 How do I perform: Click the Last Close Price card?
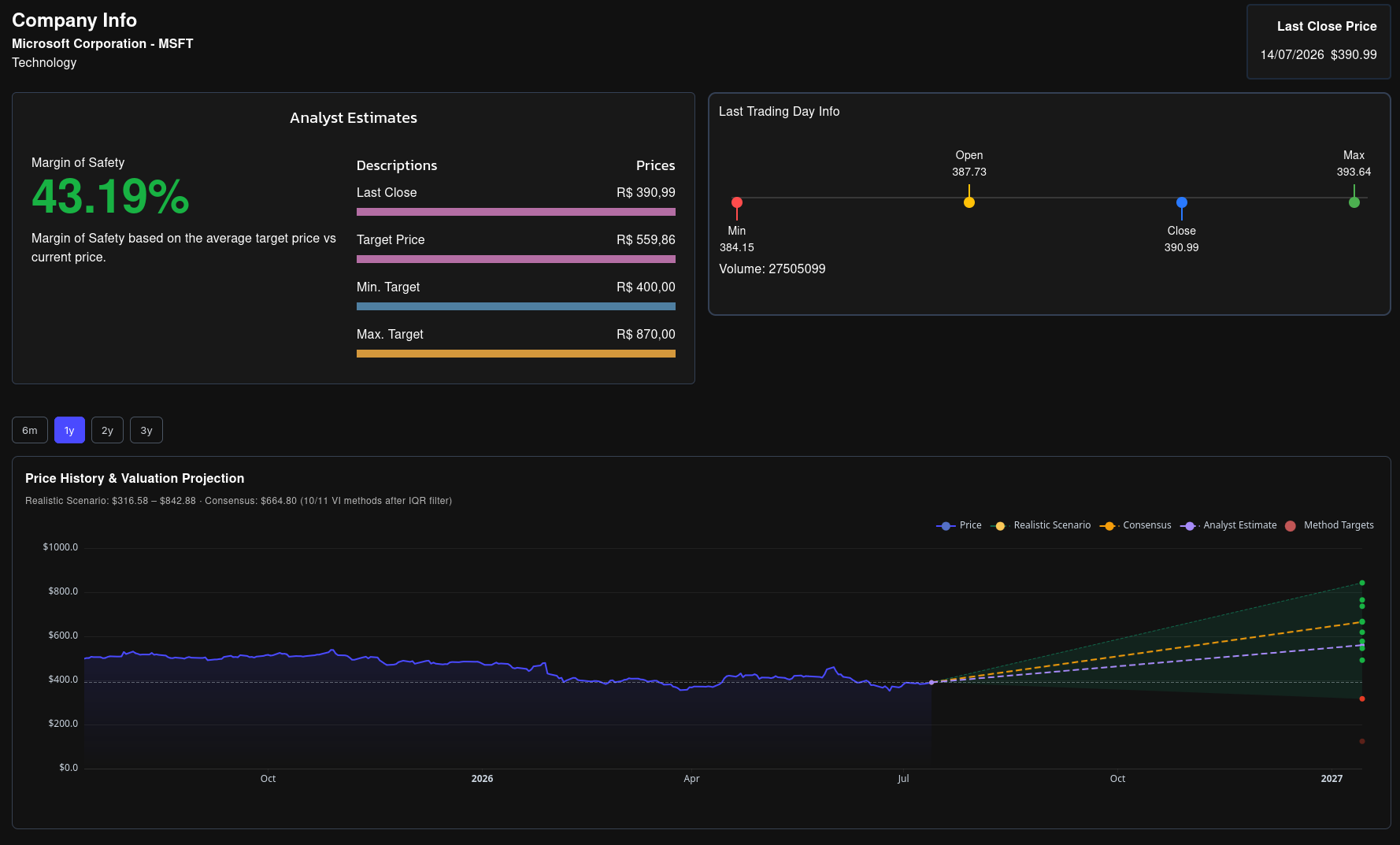(x=1318, y=41)
